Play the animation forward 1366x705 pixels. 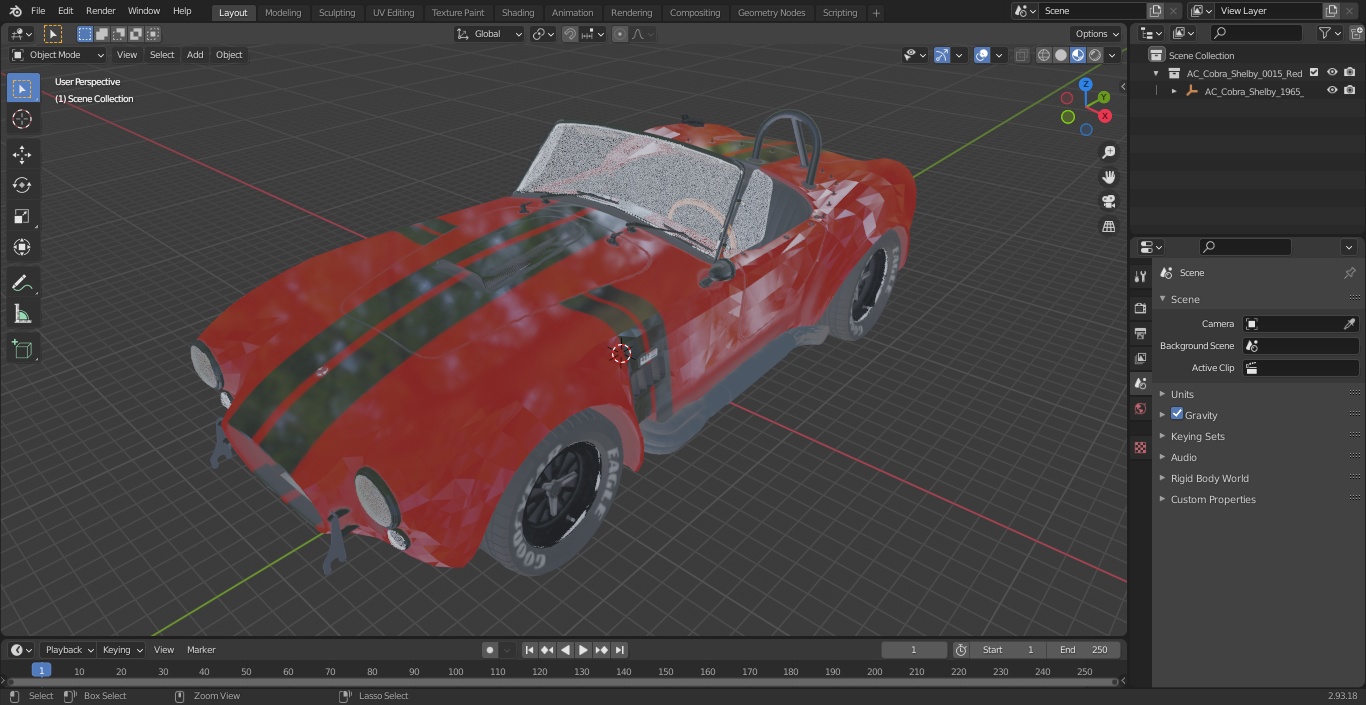point(583,650)
